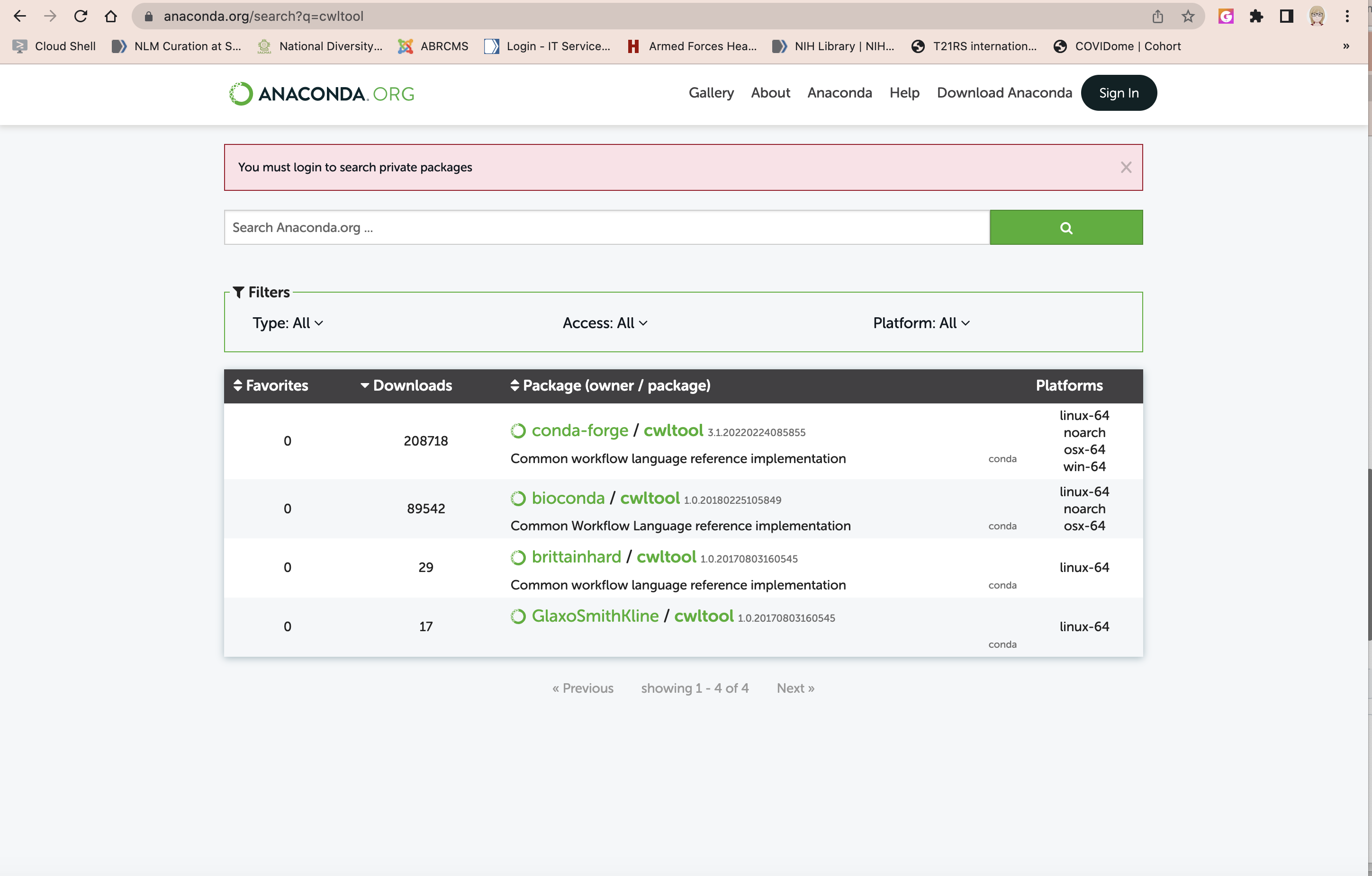Image resolution: width=1372 pixels, height=876 pixels.
Task: Click the conda-forge package logo icon
Action: coord(518,430)
